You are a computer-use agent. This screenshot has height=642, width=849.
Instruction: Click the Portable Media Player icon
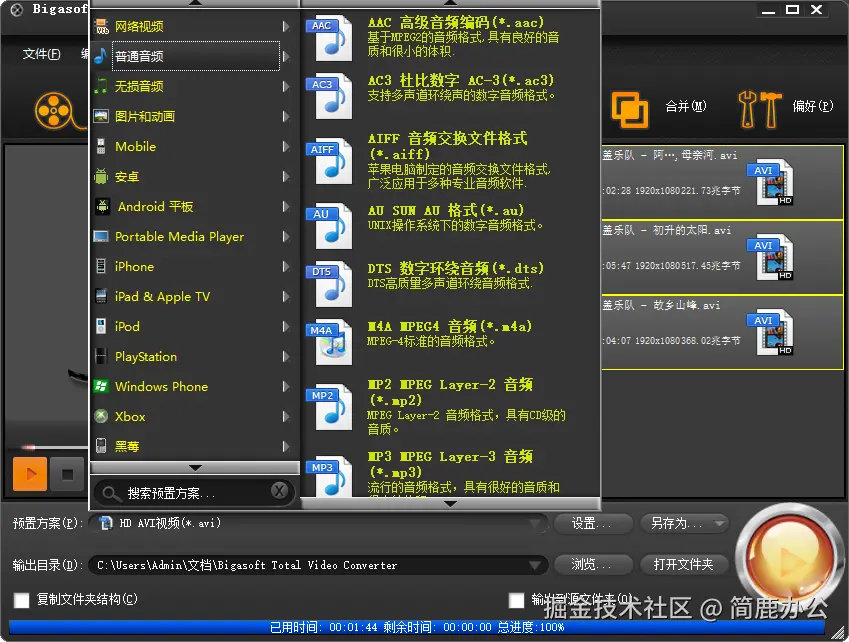click(101, 237)
